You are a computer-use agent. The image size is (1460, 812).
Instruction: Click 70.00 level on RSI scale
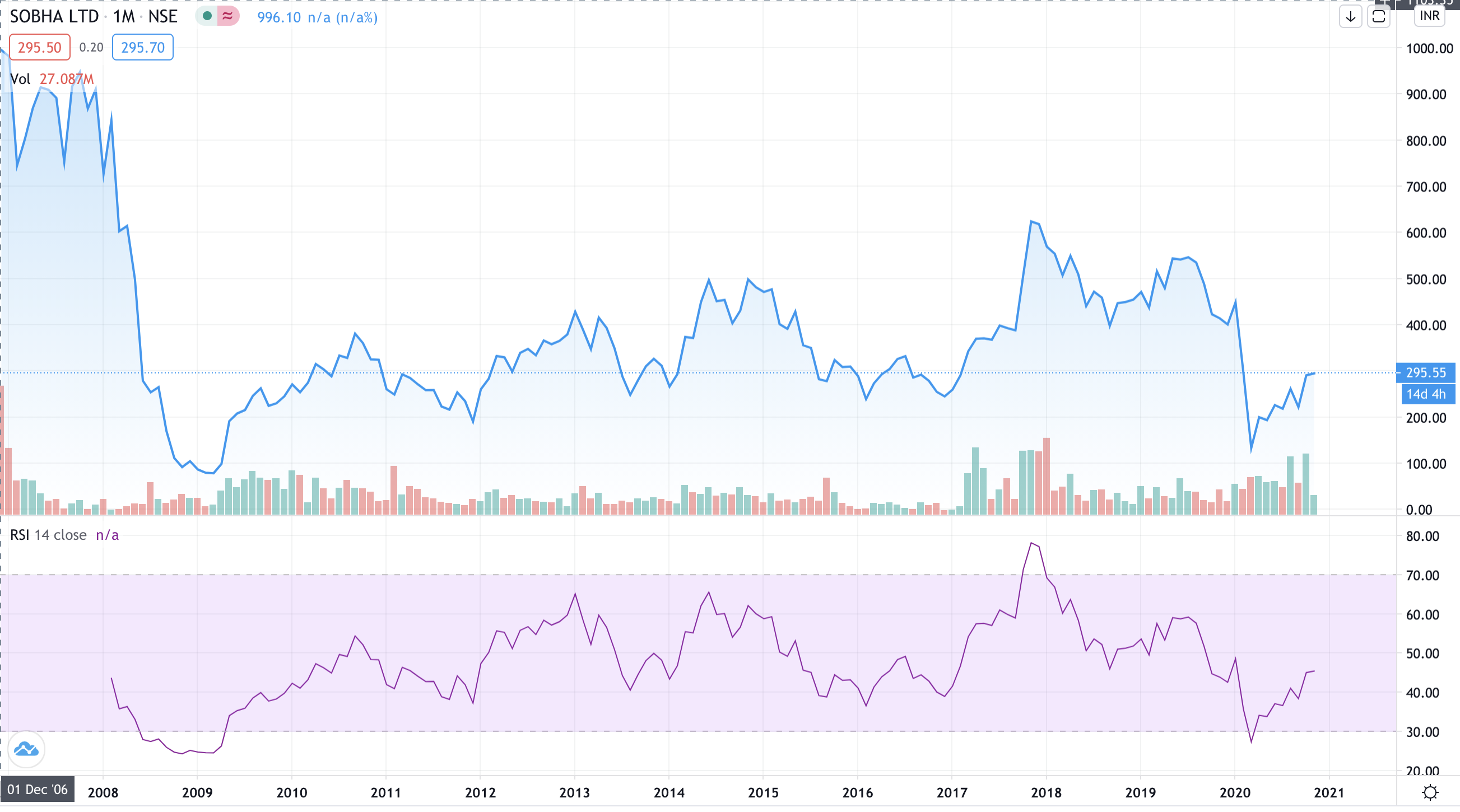tap(1422, 575)
